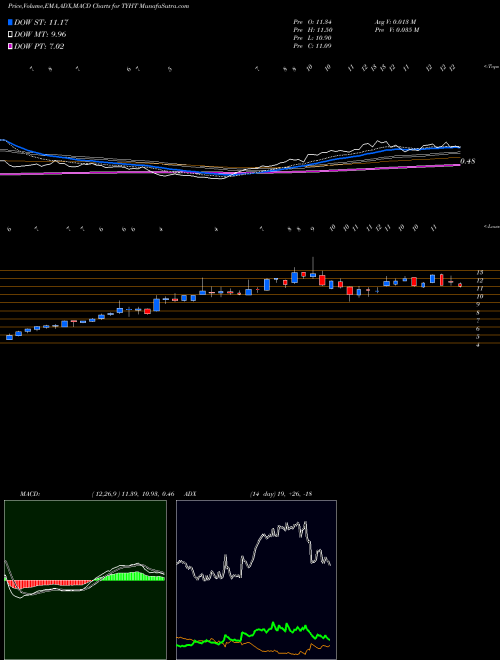
Task: Click the '<Lows' row label
Action: [x=491, y=227]
